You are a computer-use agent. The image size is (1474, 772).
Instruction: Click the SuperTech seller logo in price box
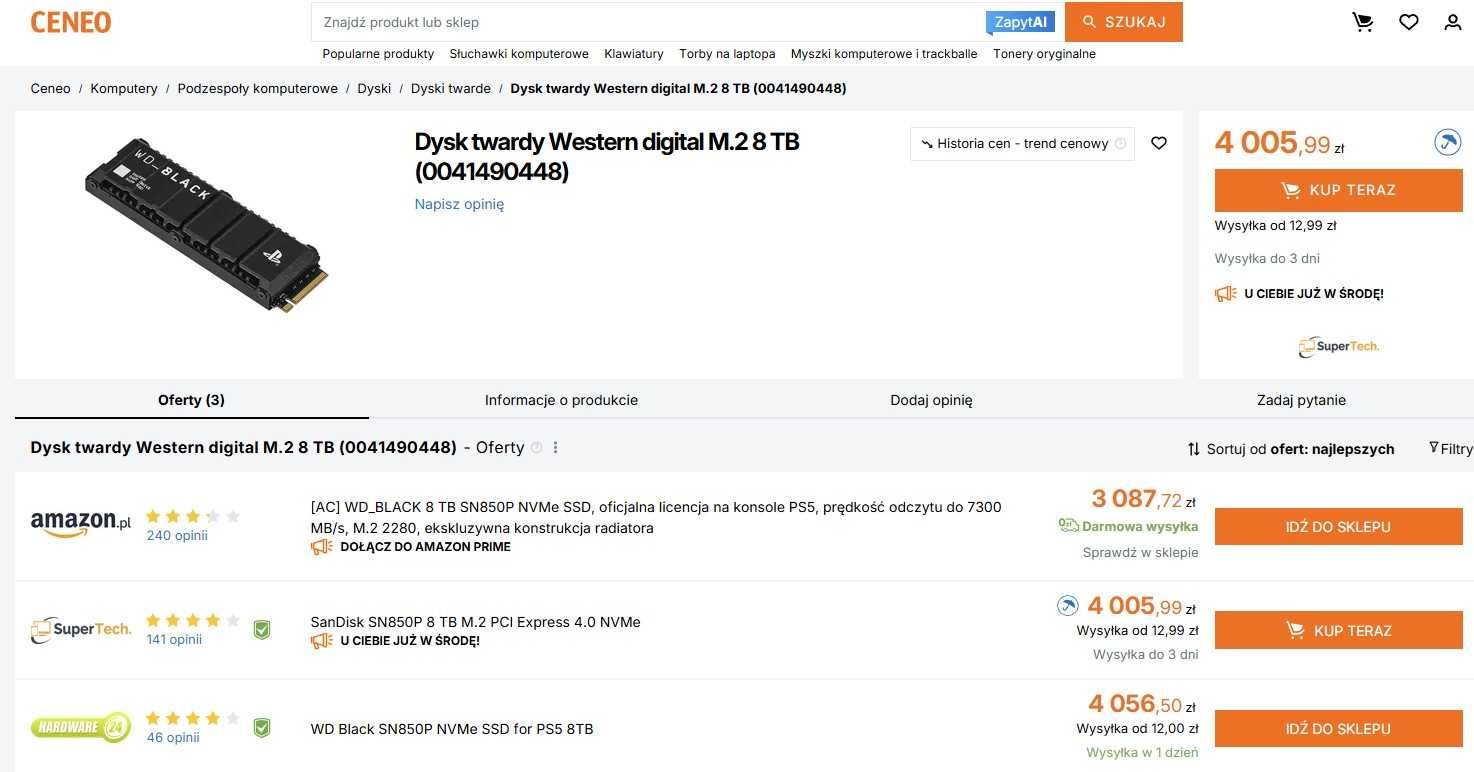tap(1339, 346)
